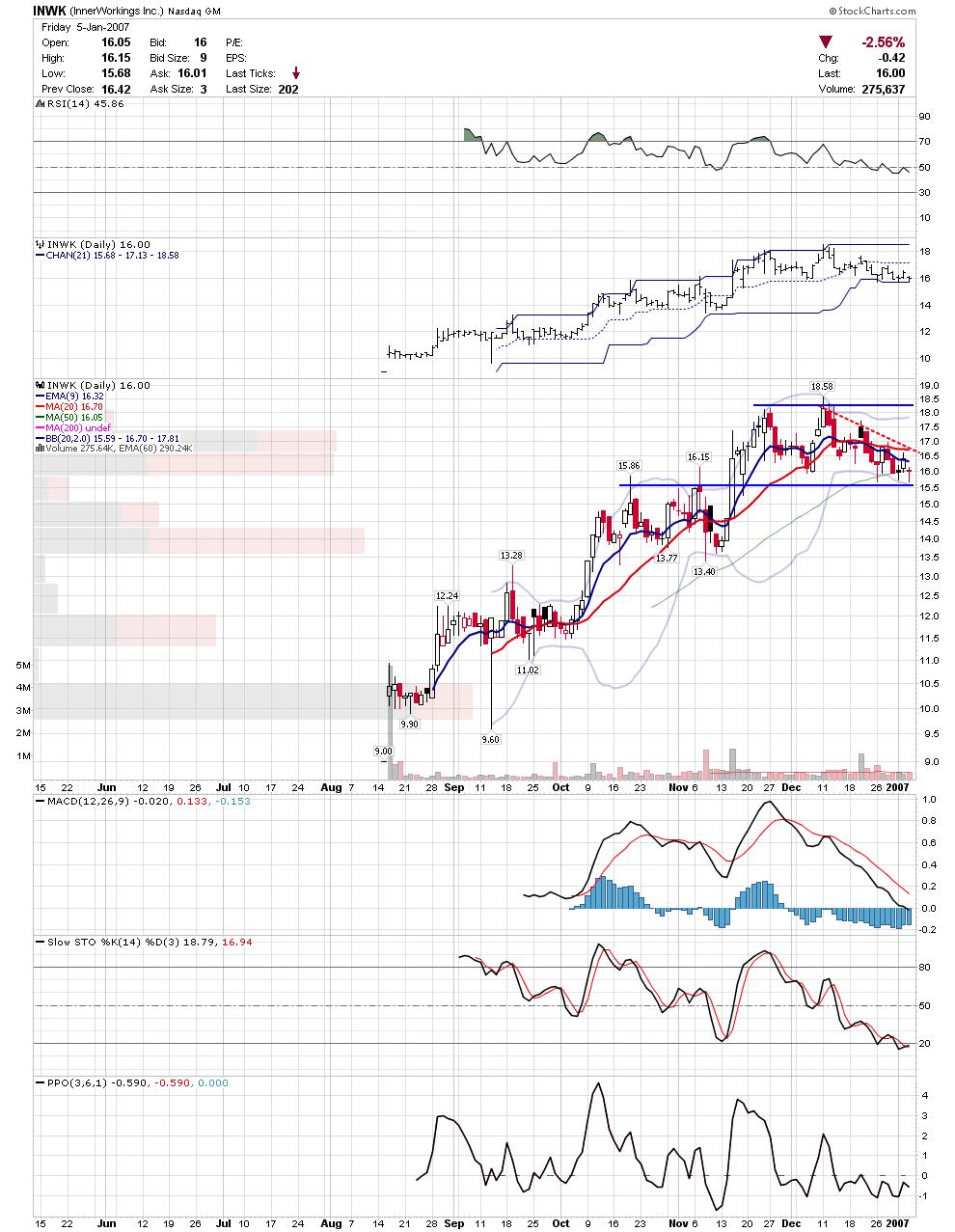This screenshot has height=1232, width=955.
Task: Click the line icon beside RSI(14)
Action: [39, 104]
